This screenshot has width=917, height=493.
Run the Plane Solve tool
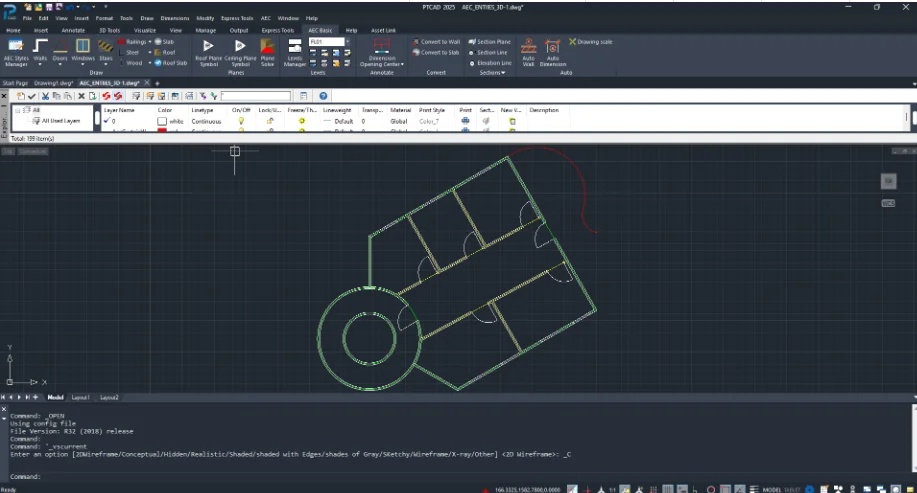pos(267,53)
